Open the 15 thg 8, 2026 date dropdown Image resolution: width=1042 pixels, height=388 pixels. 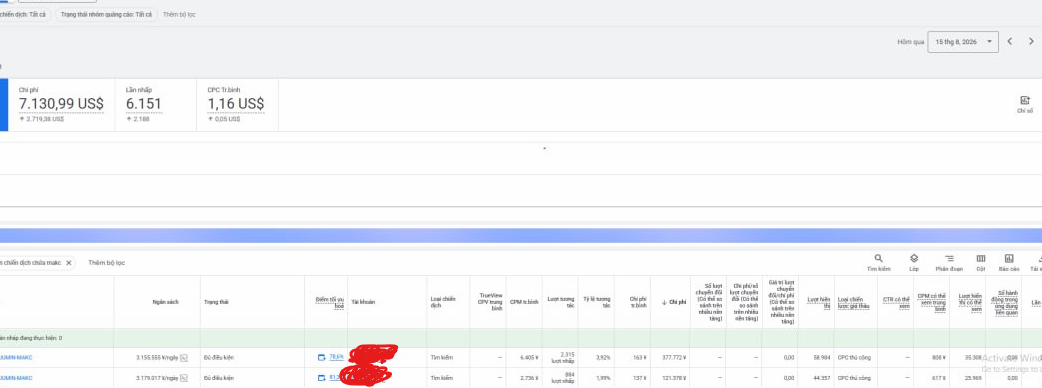(963, 41)
